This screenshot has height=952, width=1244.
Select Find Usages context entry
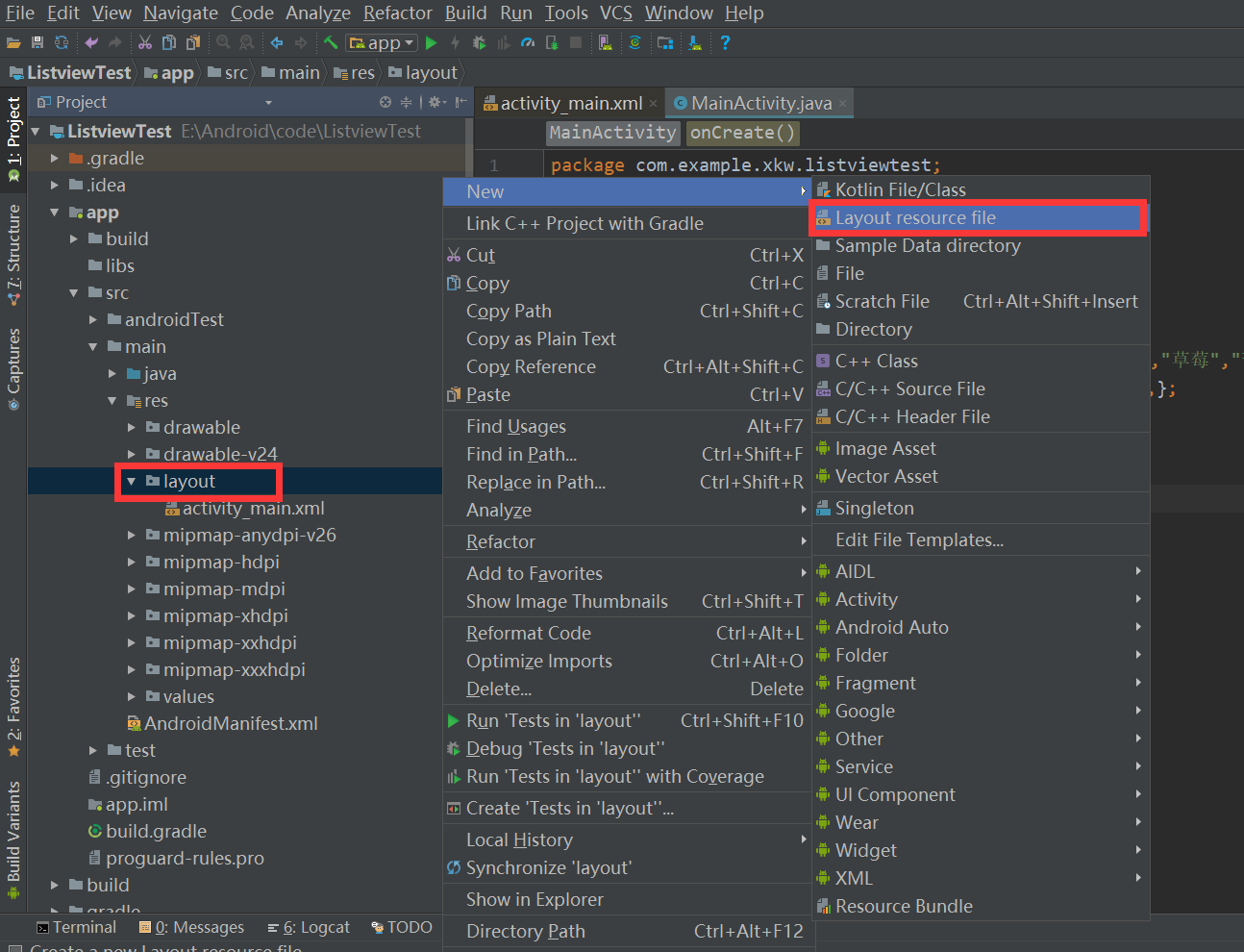click(x=628, y=426)
